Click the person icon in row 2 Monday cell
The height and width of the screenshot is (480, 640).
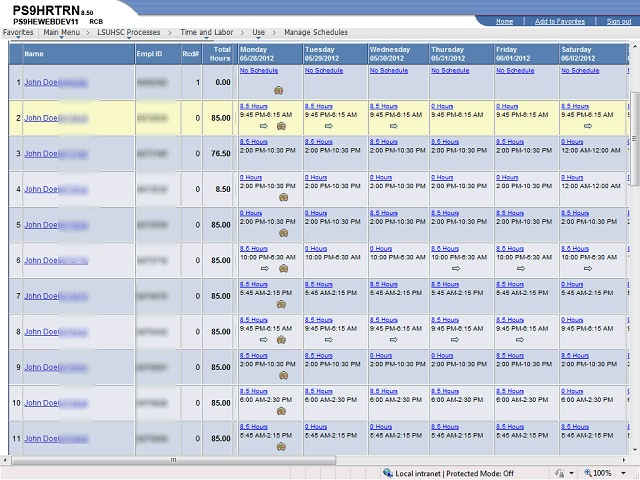(281, 126)
